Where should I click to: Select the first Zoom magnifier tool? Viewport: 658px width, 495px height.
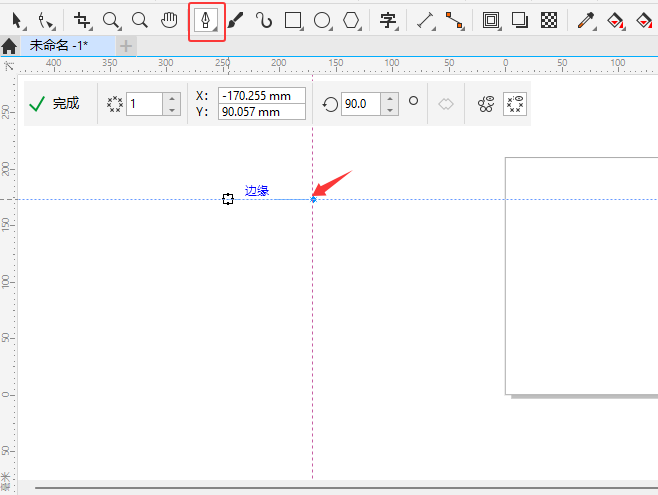coord(112,20)
